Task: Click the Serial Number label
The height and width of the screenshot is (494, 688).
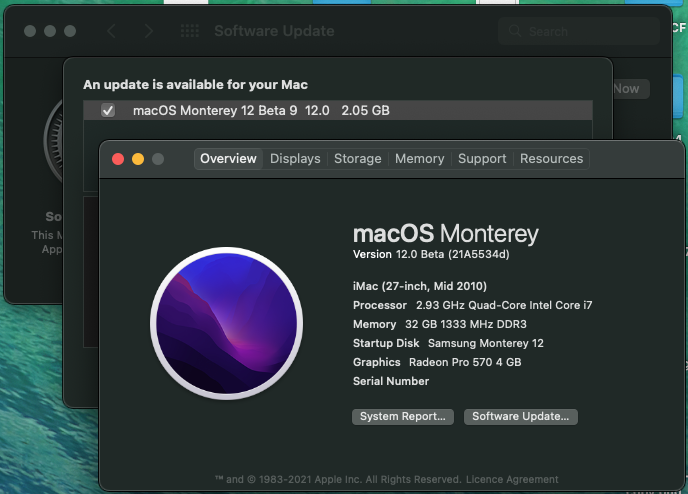Action: 391,381
